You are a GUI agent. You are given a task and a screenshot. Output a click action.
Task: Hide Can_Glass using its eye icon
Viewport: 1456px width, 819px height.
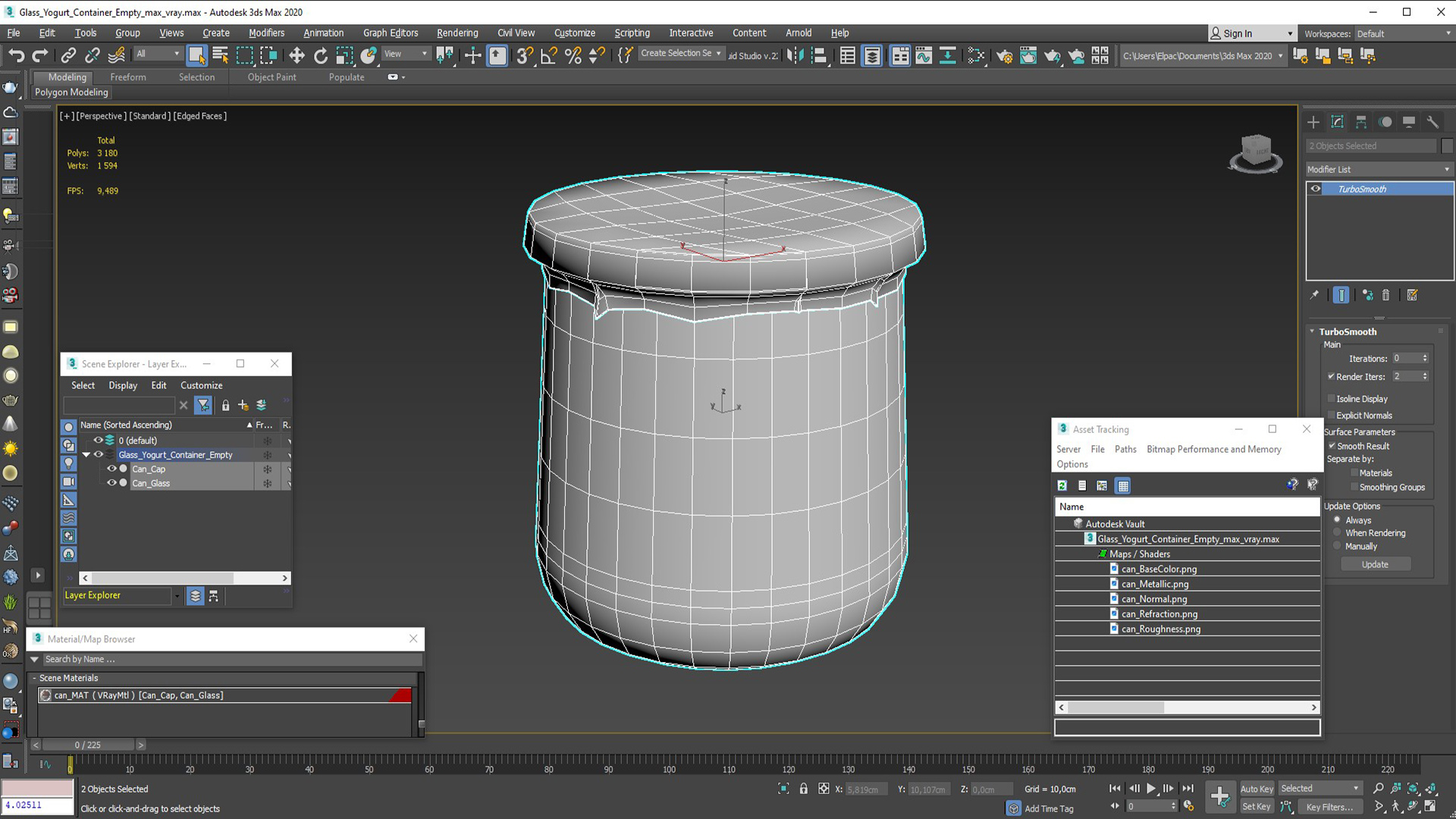tap(111, 482)
